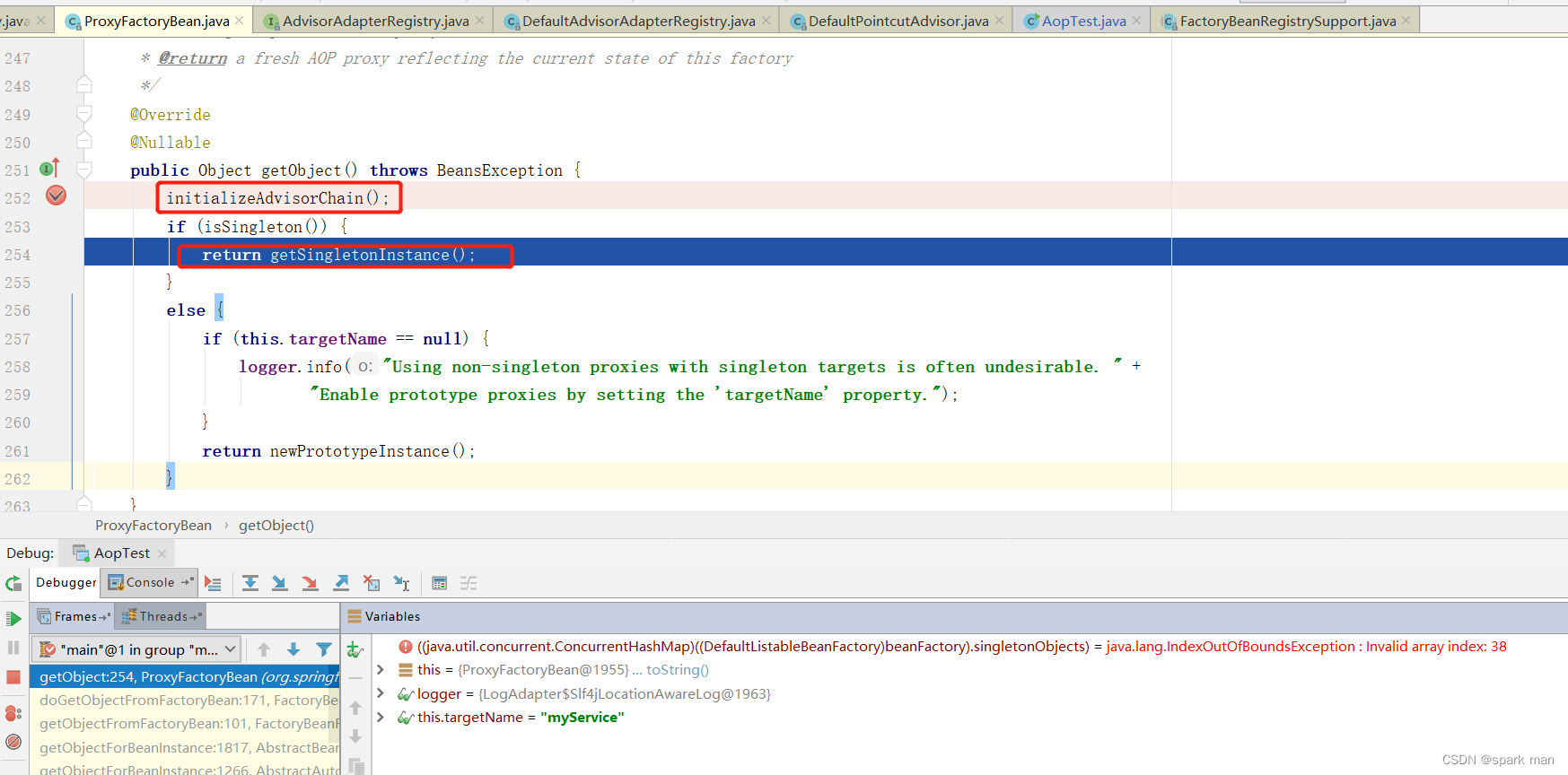Expand this.targetName watch node
Screen dimensions: 1568x775
click(381, 717)
